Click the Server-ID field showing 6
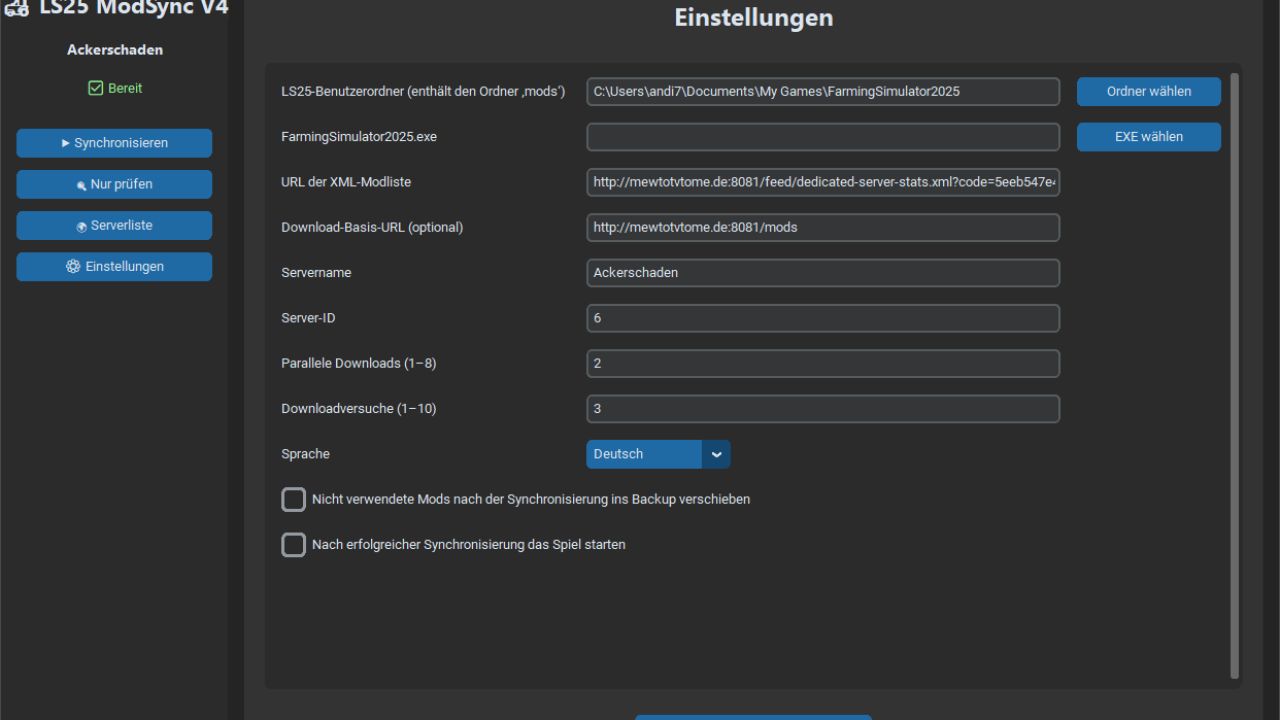This screenshot has width=1280, height=720. coord(823,318)
